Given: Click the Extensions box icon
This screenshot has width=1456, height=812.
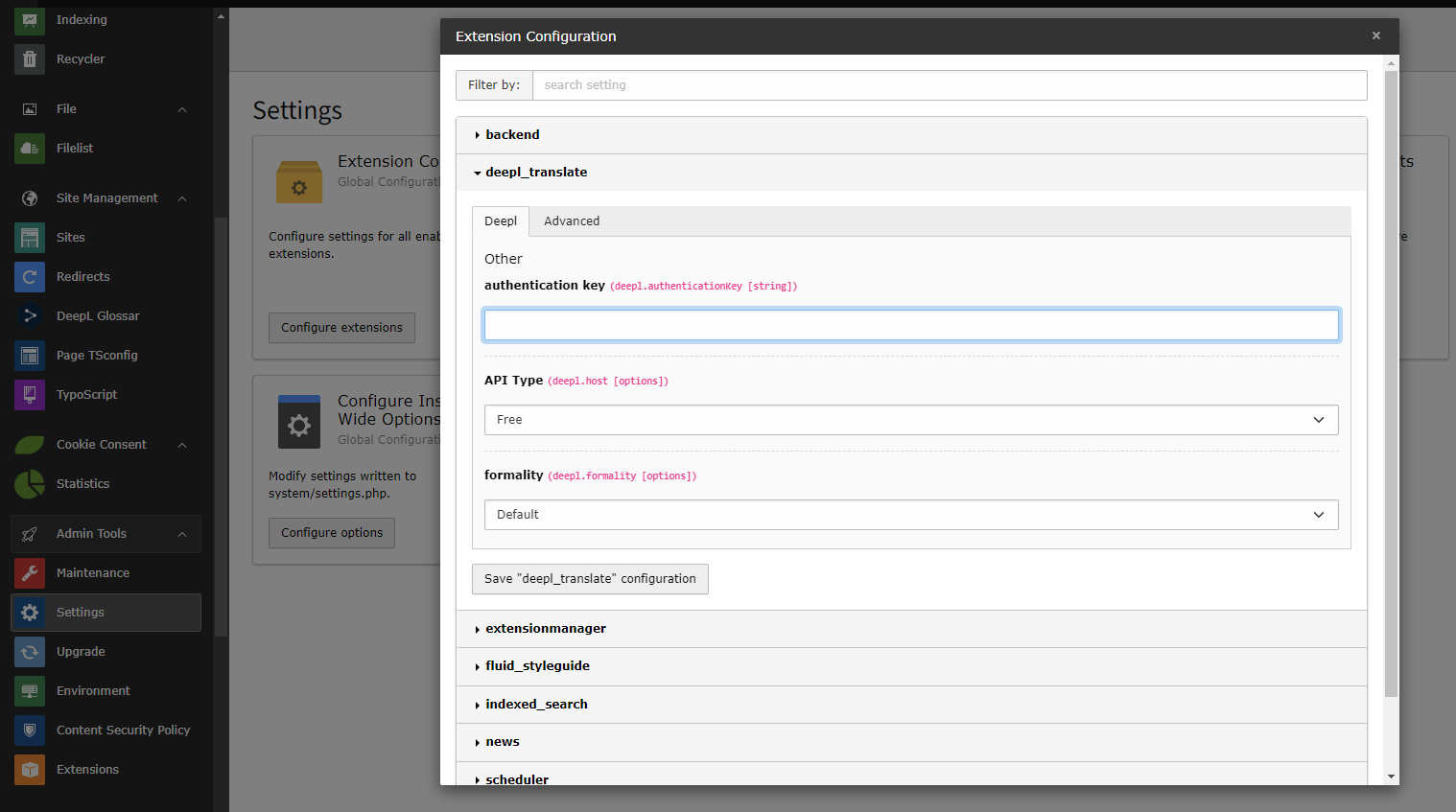Looking at the screenshot, I should point(30,769).
